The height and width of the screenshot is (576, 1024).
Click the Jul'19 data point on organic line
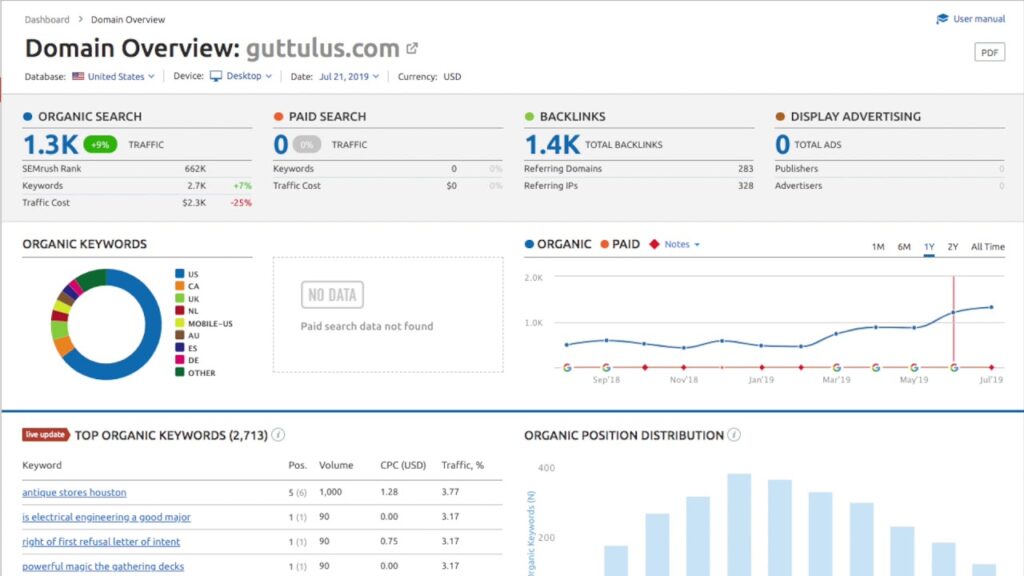991,307
